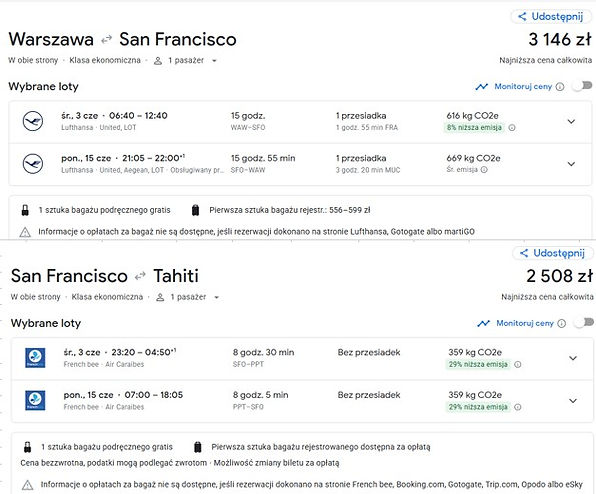Viewport: 596px width, 494px height.
Task: Expand the 15 cze French bee PPT–SFO flight
Action: [x=573, y=401]
